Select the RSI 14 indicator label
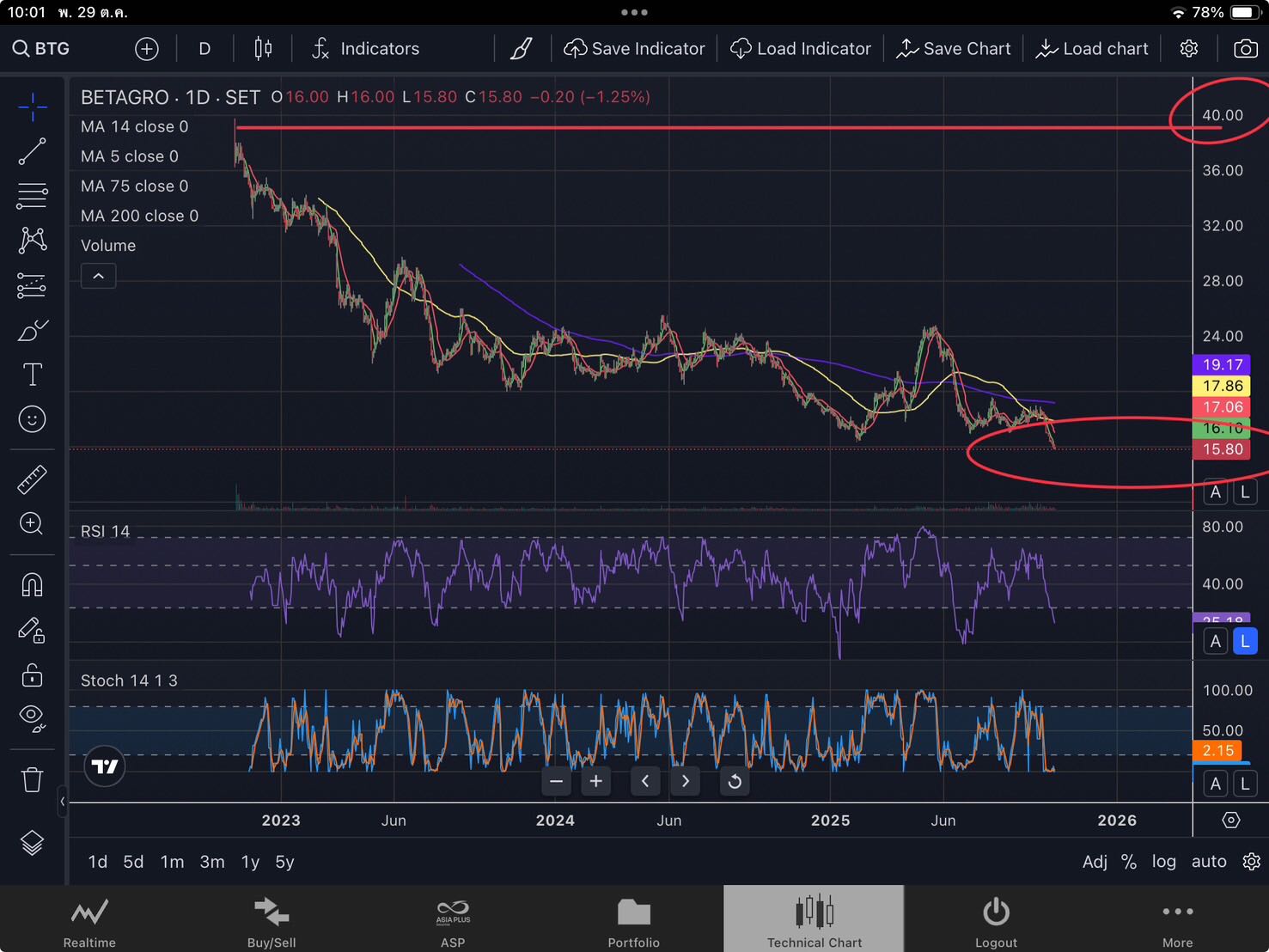 (106, 532)
